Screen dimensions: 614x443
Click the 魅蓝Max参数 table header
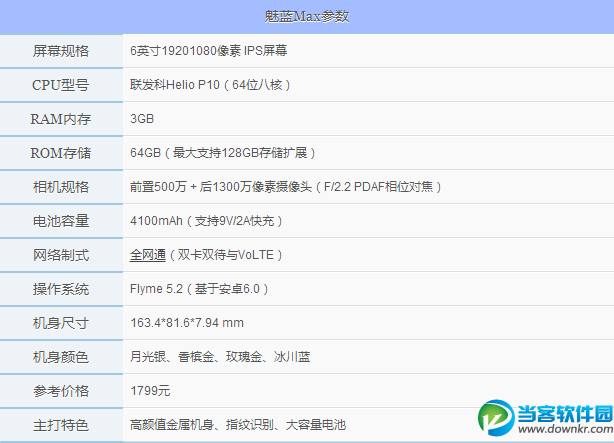307,16
